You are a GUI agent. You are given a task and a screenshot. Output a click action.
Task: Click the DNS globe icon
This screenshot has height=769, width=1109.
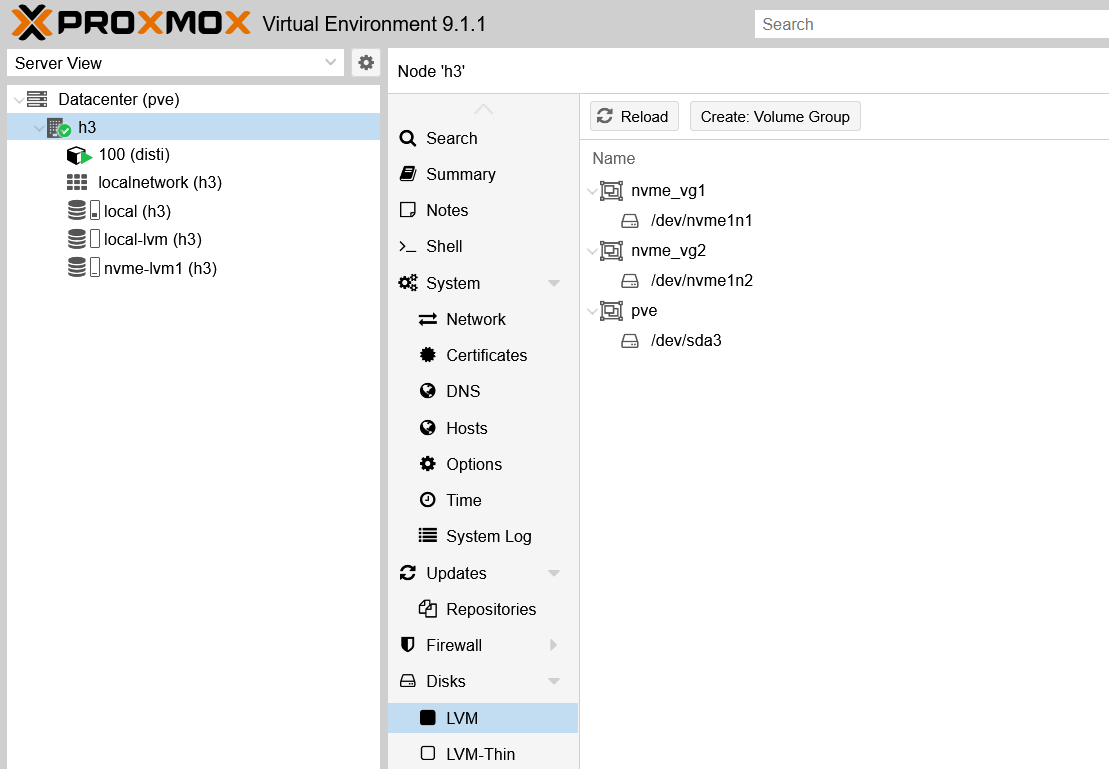428,391
